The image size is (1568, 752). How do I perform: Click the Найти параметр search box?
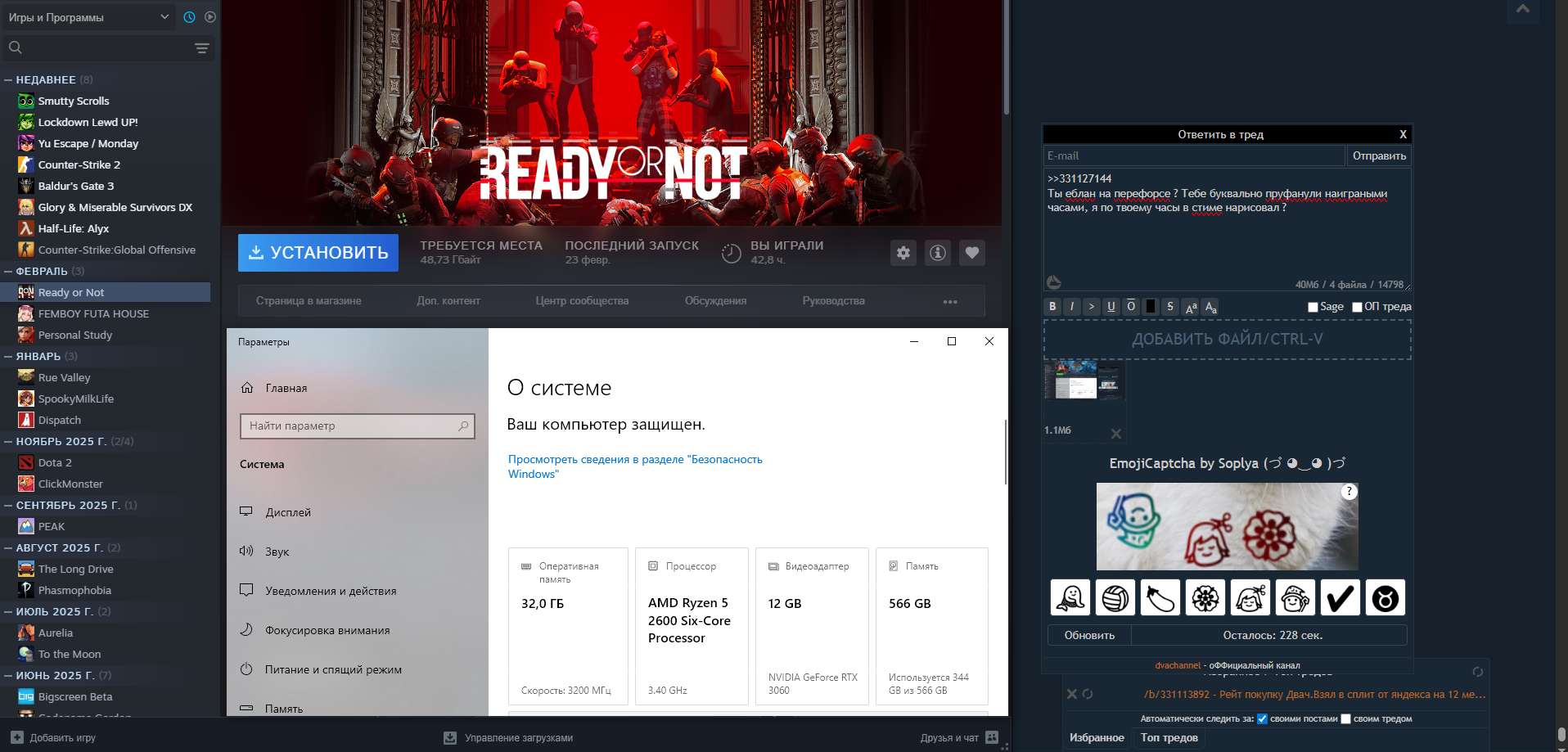(357, 426)
